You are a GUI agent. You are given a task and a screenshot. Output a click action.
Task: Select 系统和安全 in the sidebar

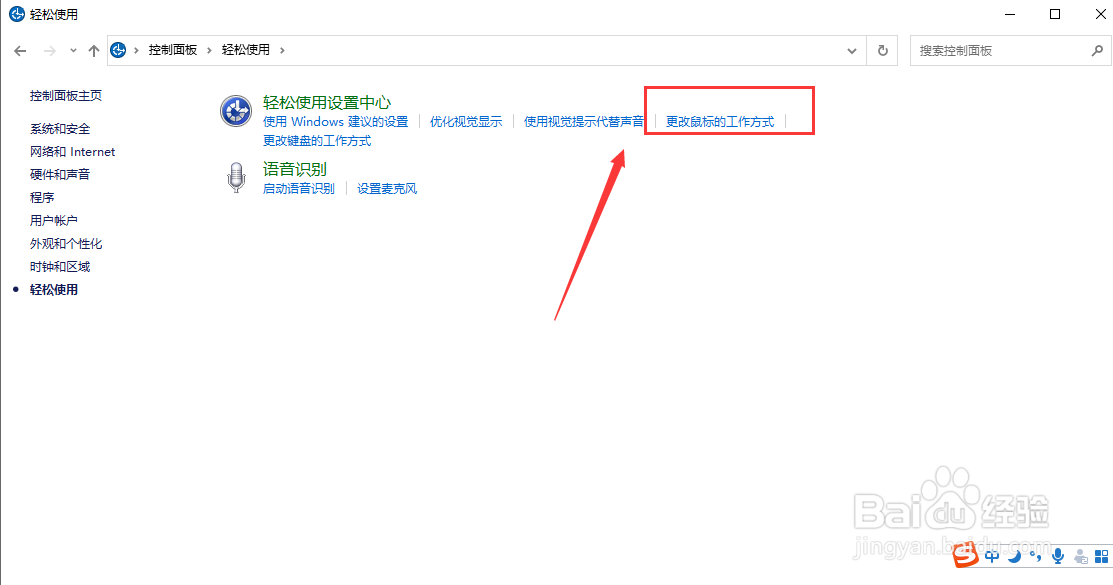point(60,128)
